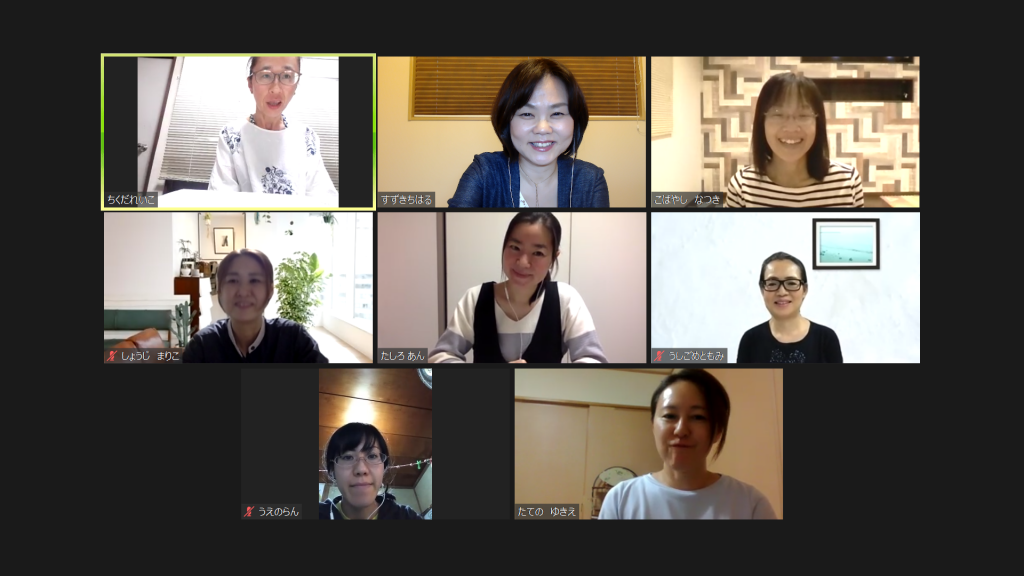Image resolution: width=1024 pixels, height=576 pixels.
Task: Click muted microphone icon beside しょうじ まりこ
Action: pos(112,356)
